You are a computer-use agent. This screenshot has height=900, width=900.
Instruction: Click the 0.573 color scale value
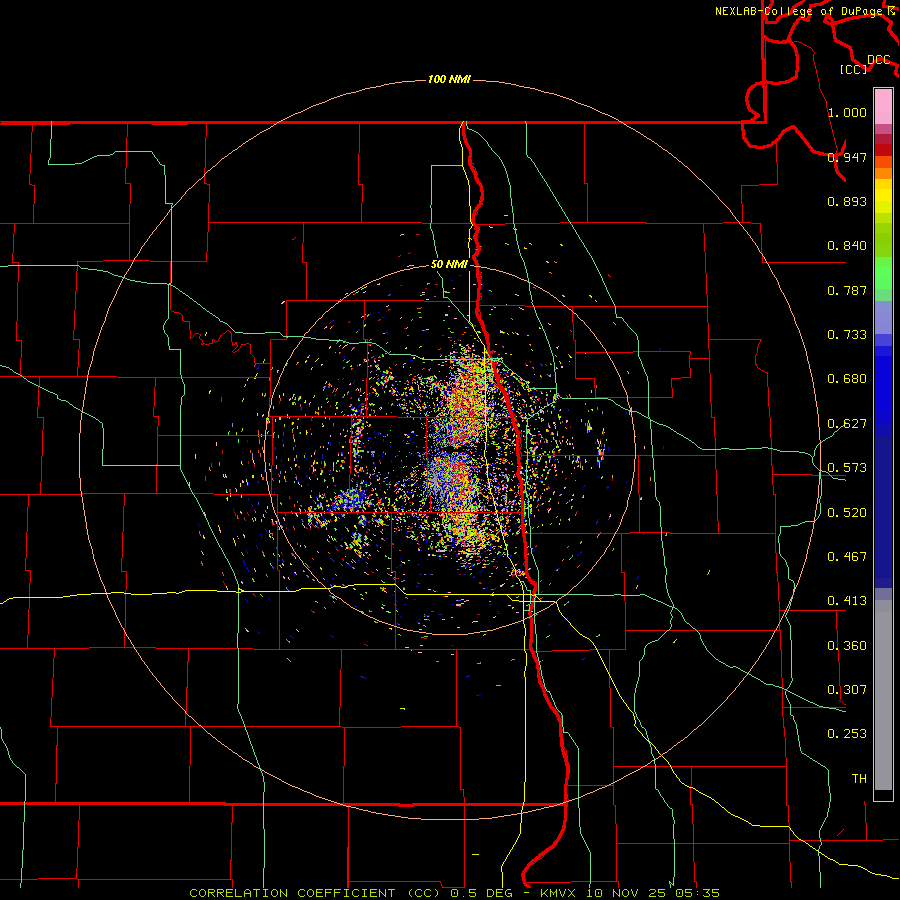click(x=847, y=468)
